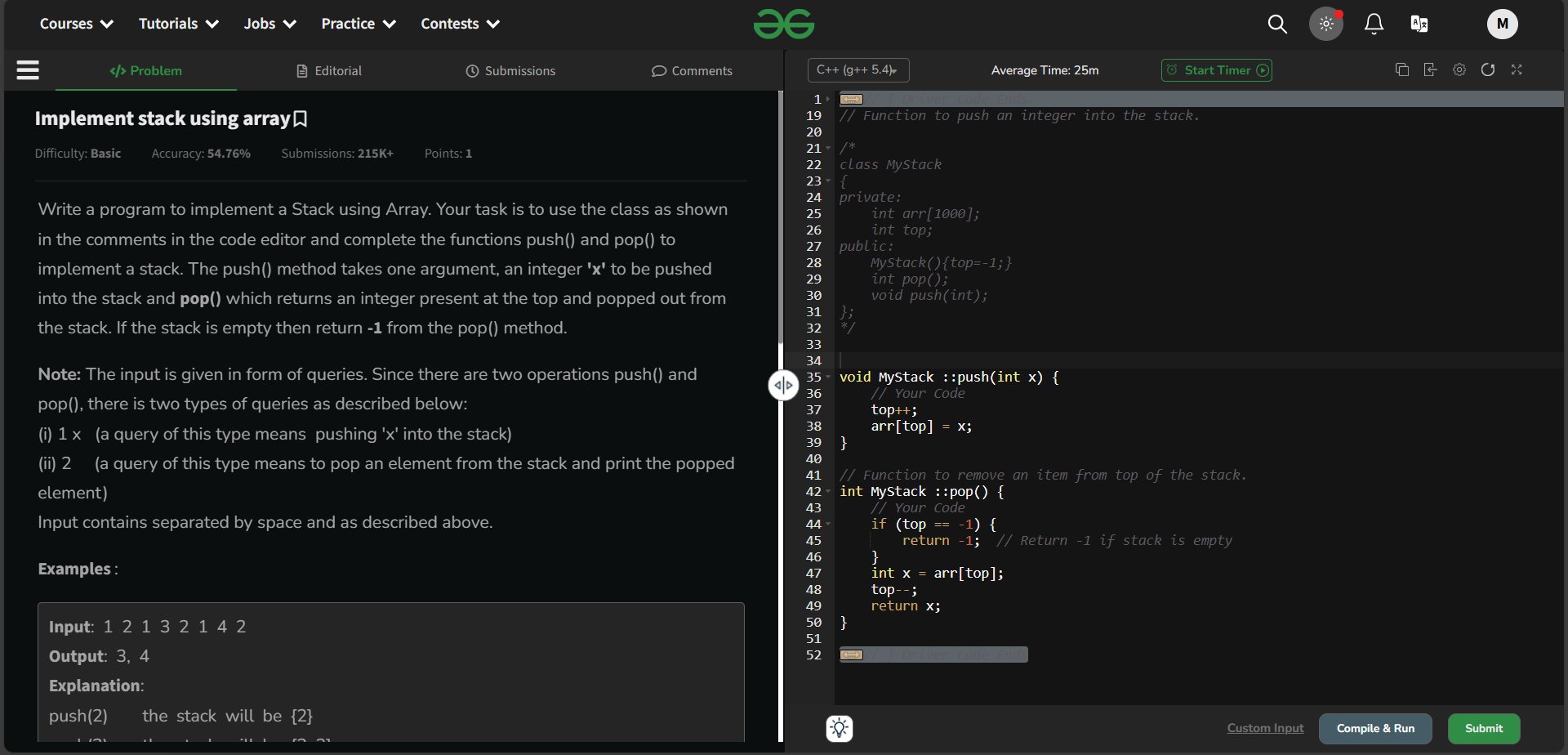This screenshot has height=755, width=1568.
Task: Open notifications bell
Action: click(1374, 25)
